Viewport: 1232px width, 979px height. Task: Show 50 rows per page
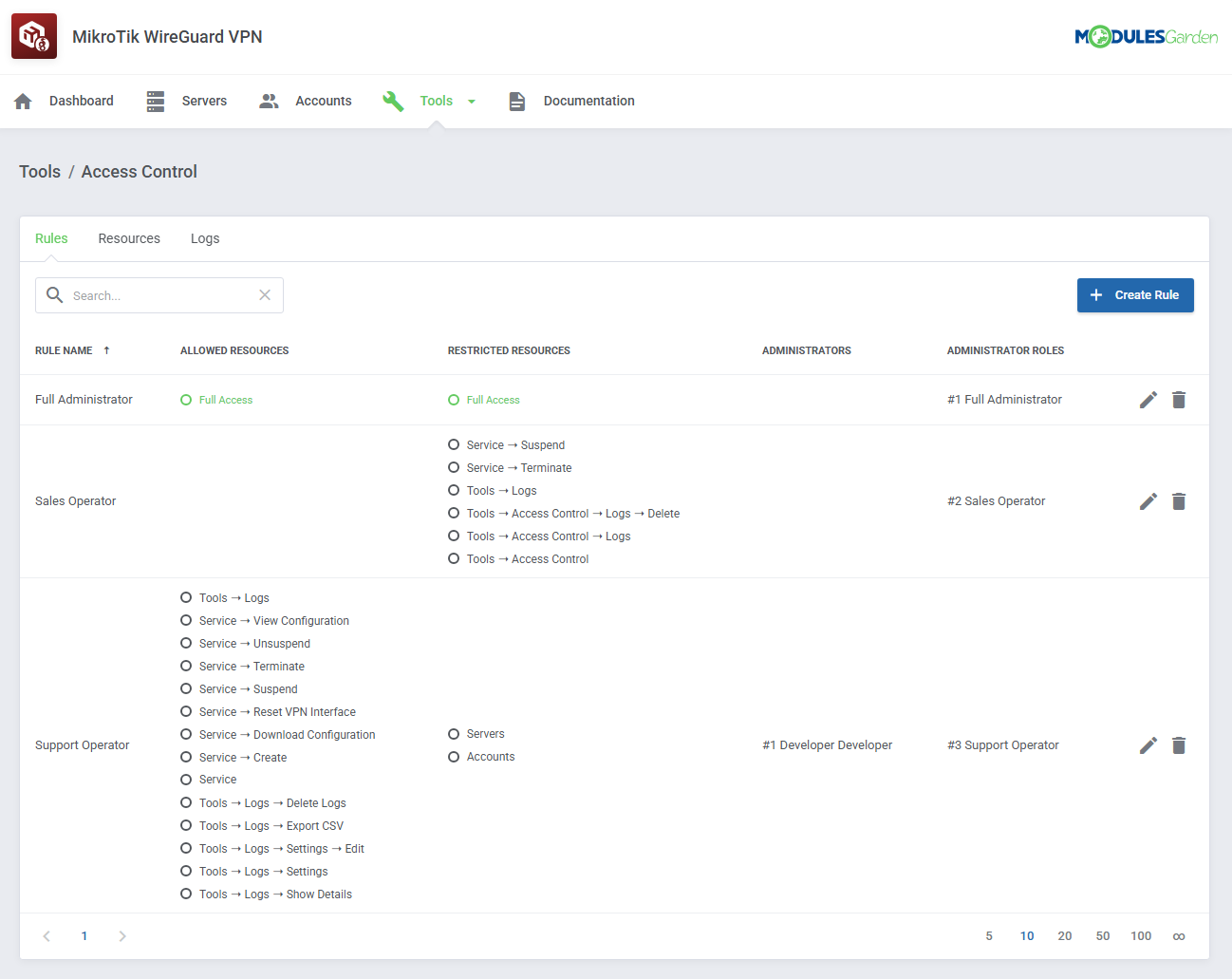click(1103, 936)
